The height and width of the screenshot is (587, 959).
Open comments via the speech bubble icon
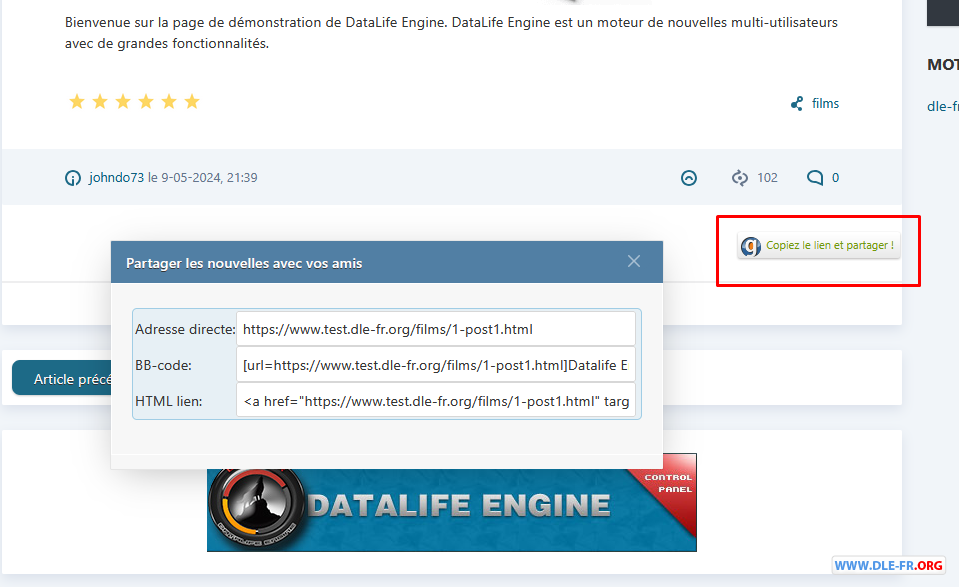tap(815, 178)
